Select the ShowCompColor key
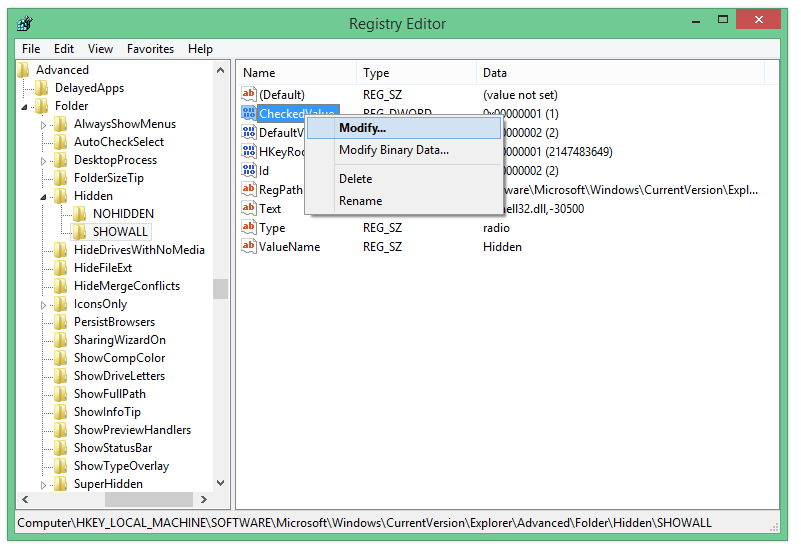The height and width of the screenshot is (555, 801). (x=120, y=358)
